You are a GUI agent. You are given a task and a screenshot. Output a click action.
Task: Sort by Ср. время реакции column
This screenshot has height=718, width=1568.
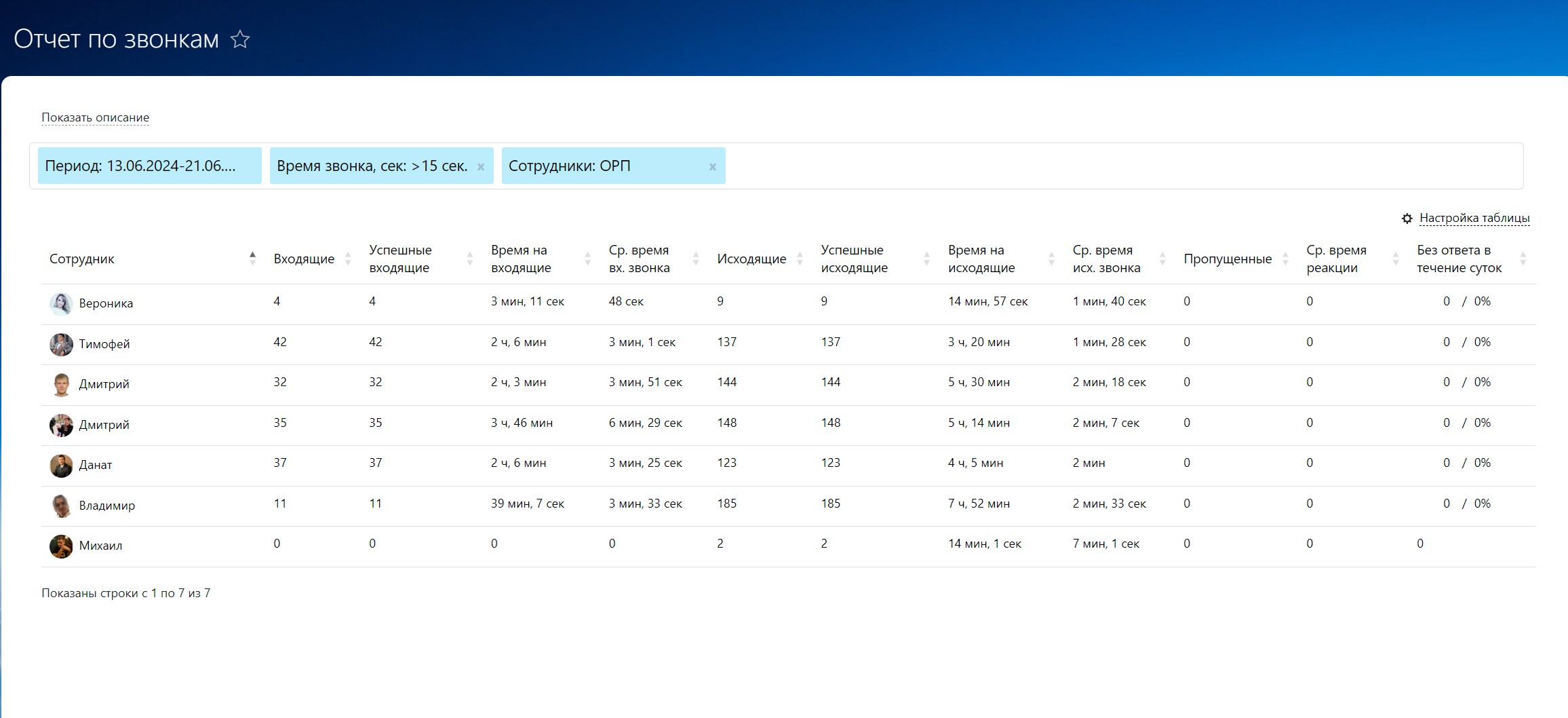pyautogui.click(x=1396, y=259)
